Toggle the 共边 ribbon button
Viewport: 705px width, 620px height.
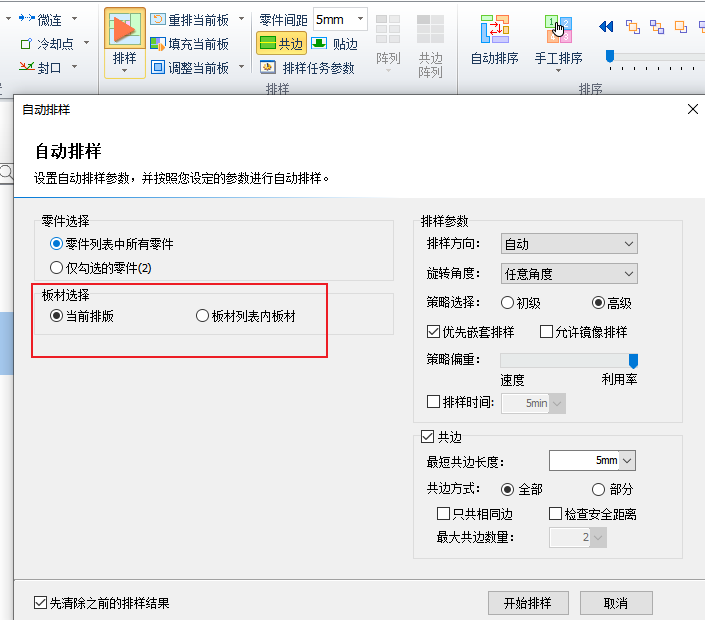(x=281, y=43)
